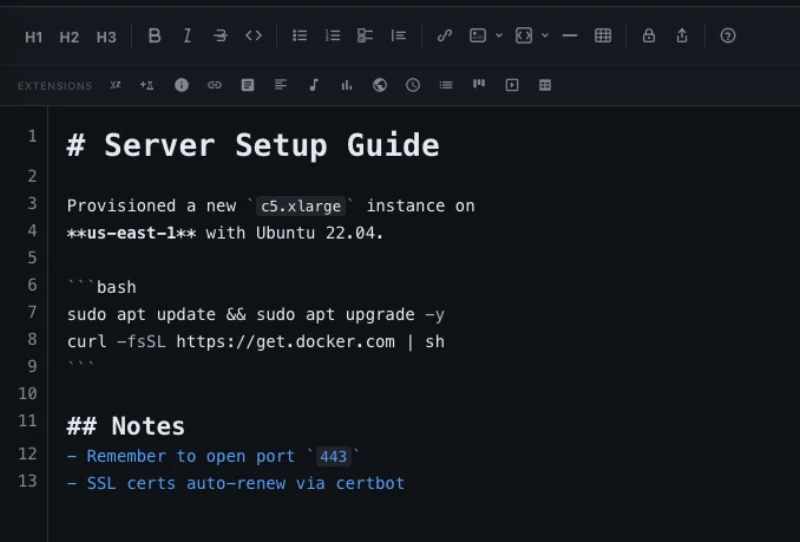
Task: Click the 'c5.xlarge' inline code
Action: (301, 206)
